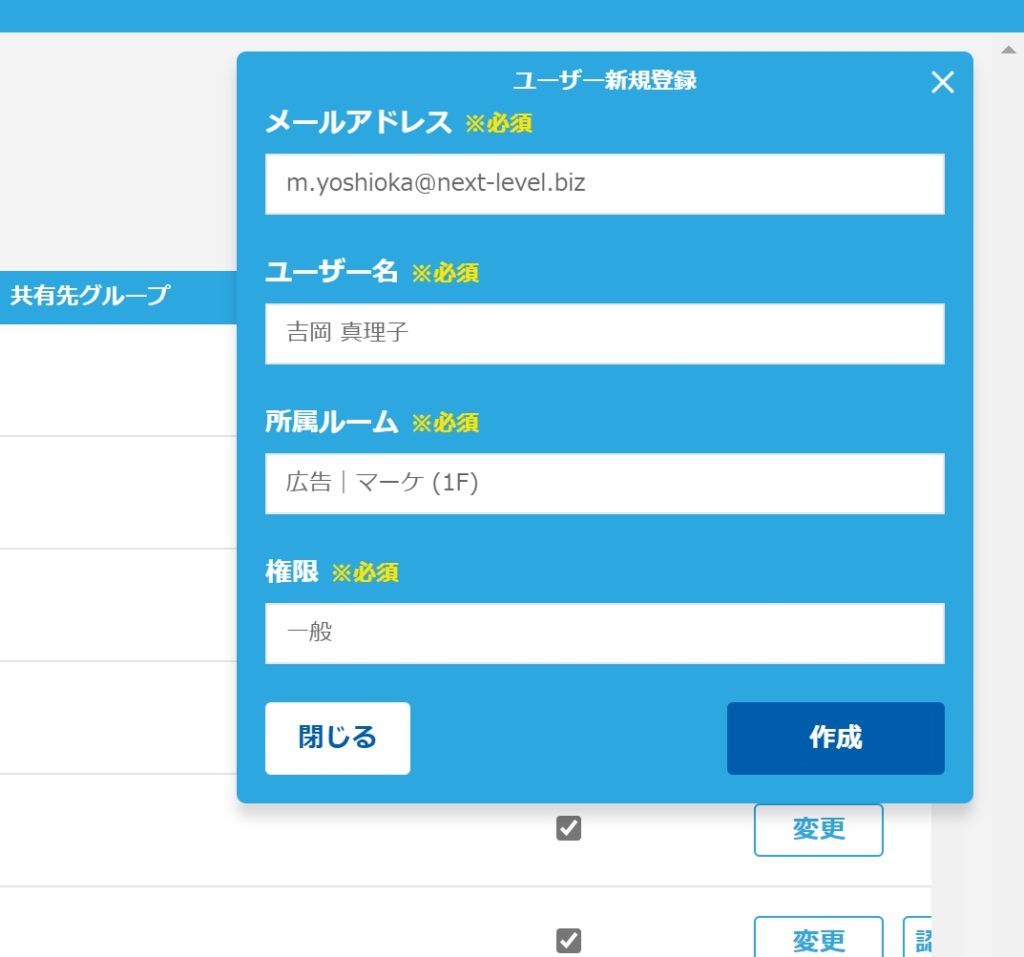Open the 所属ルーム selection showing 広告｜マーケ (1F)
This screenshot has height=957, width=1024.
[604, 483]
